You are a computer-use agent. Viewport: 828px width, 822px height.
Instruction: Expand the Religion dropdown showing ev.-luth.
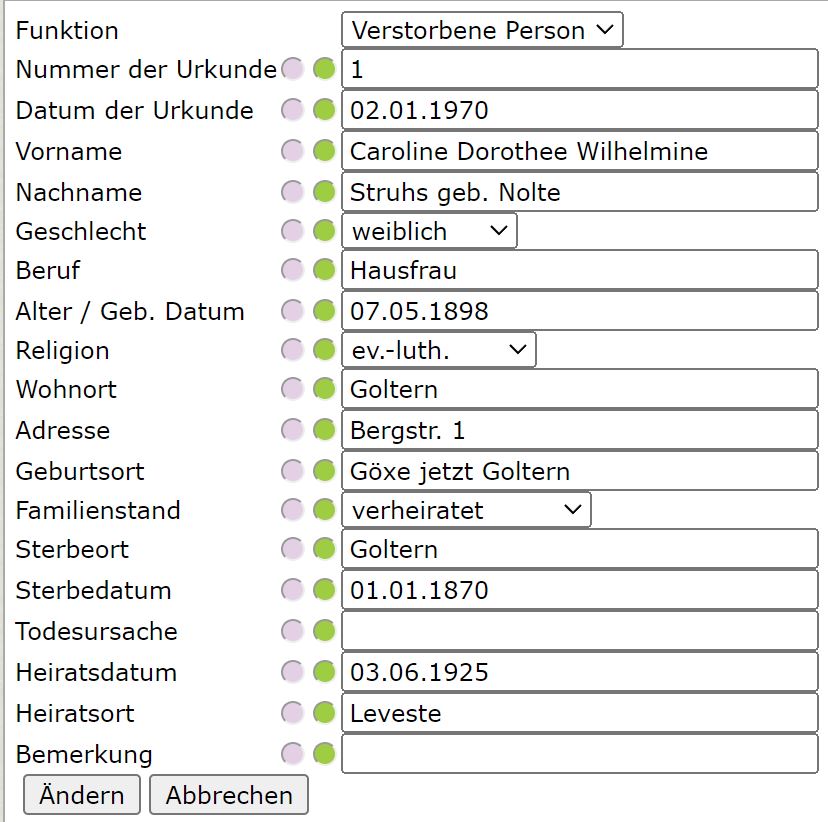click(x=439, y=350)
